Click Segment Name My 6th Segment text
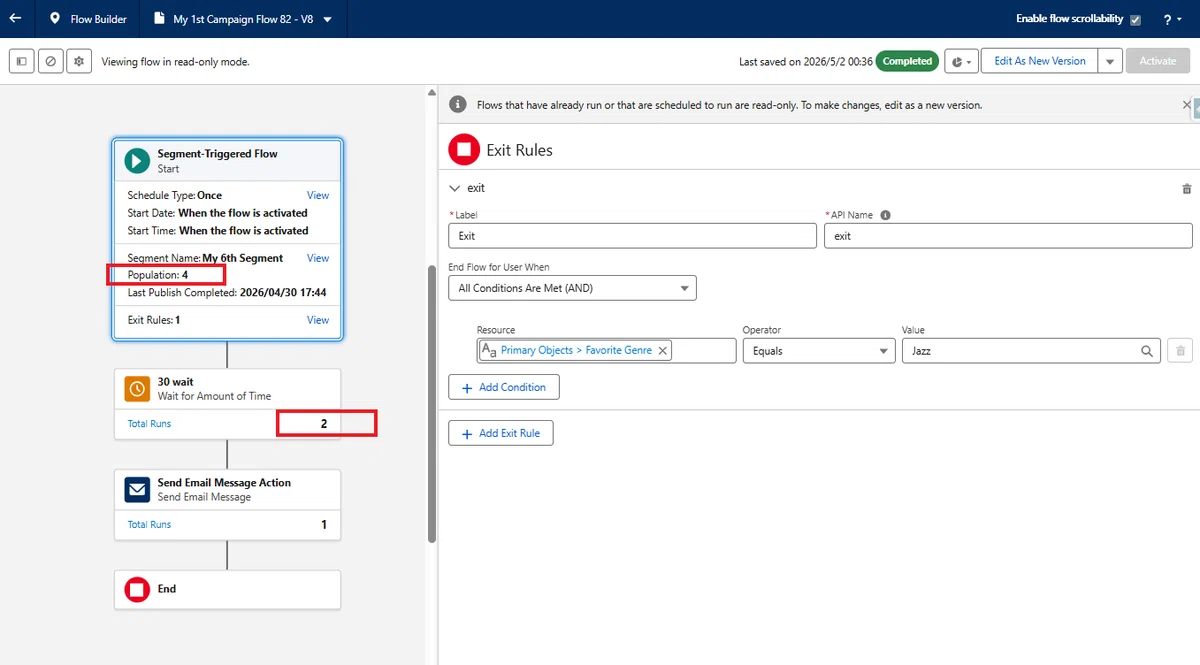 205,258
